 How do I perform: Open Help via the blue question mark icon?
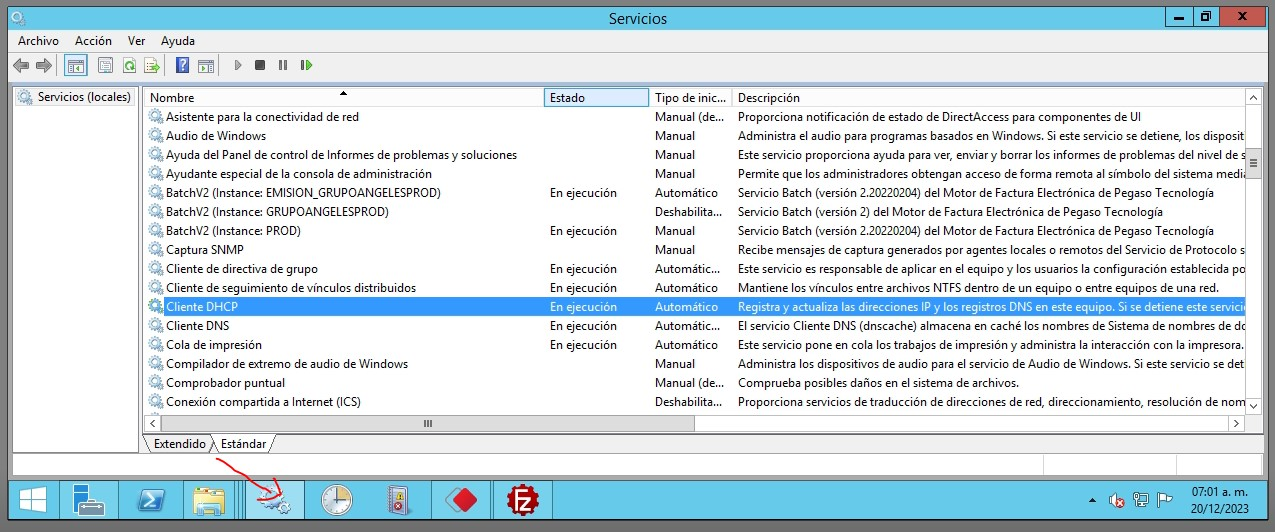click(182, 65)
